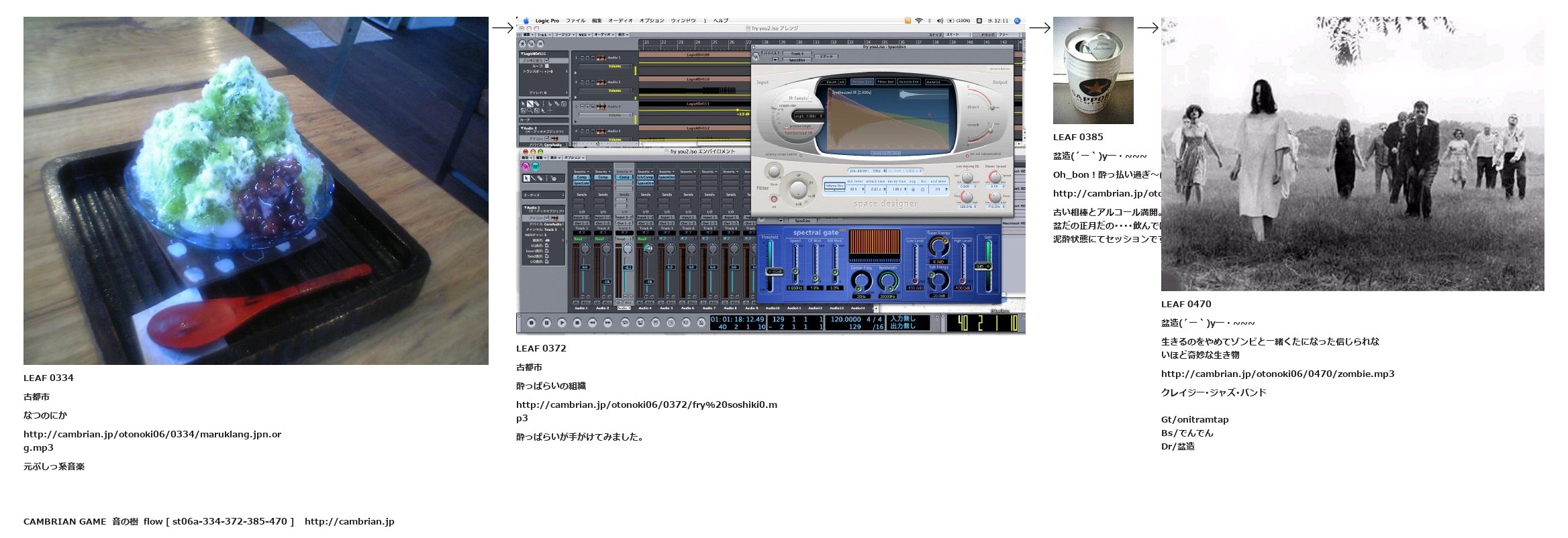Adjust the Gain slider in Spectral Gate
The height and width of the screenshot is (538, 1568).
(x=983, y=266)
